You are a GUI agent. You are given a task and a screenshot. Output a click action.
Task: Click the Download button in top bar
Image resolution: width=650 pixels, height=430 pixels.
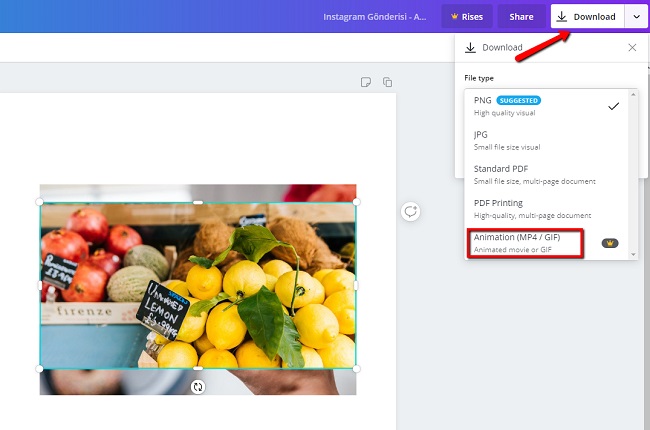[x=587, y=17]
